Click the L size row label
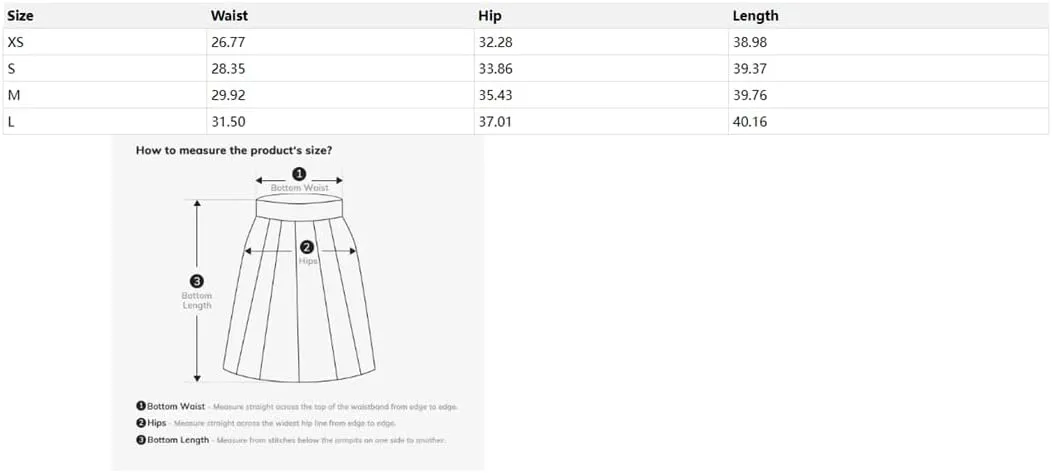Image resolution: width=1052 pixels, height=473 pixels. click(11, 122)
